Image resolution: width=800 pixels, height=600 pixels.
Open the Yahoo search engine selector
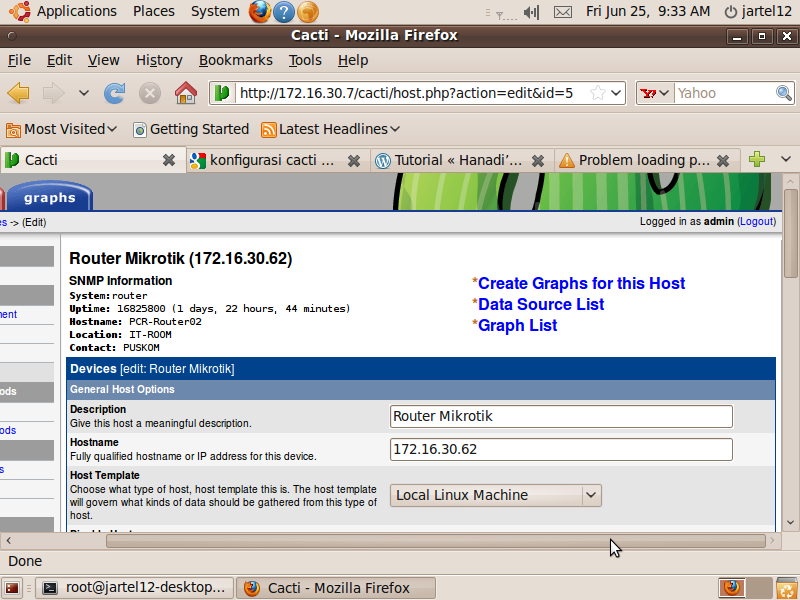point(655,93)
